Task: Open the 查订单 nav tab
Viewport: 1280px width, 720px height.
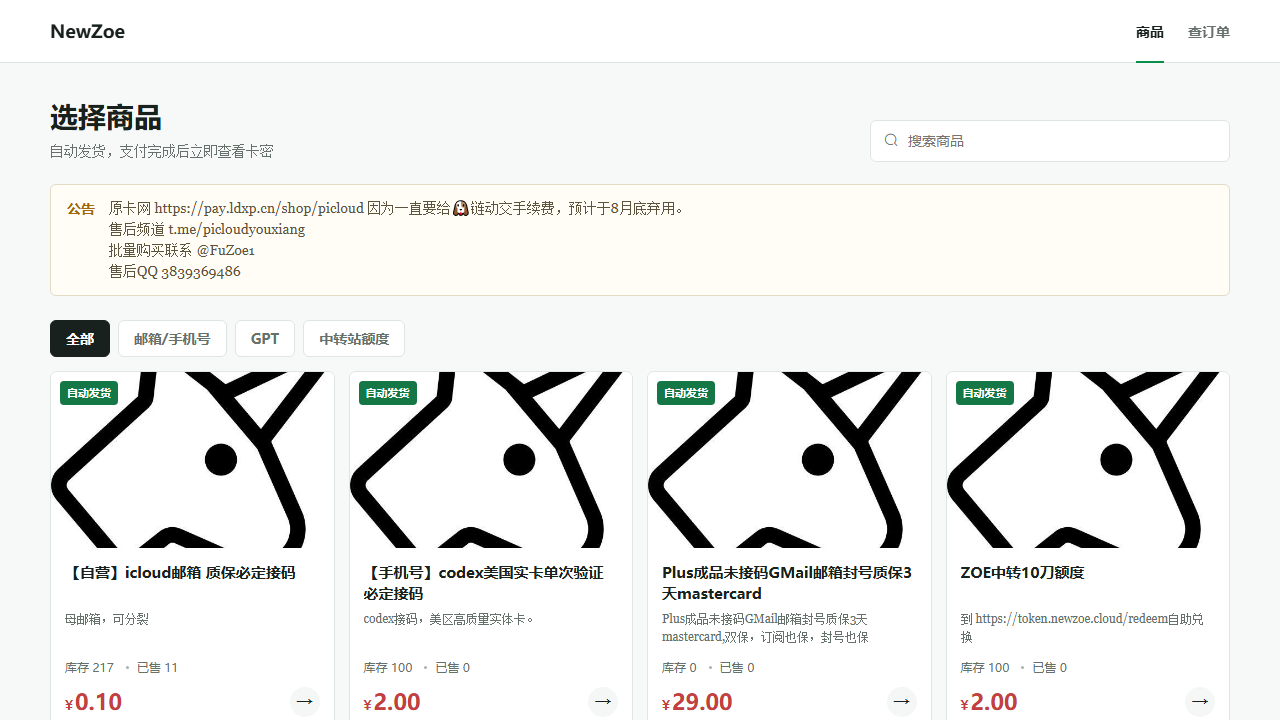Action: point(1209,32)
